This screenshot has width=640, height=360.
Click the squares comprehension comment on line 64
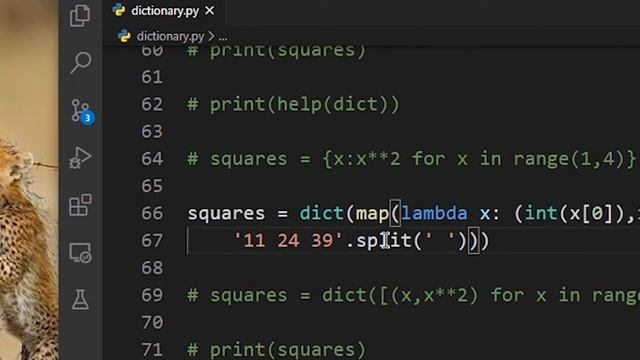click(411, 159)
